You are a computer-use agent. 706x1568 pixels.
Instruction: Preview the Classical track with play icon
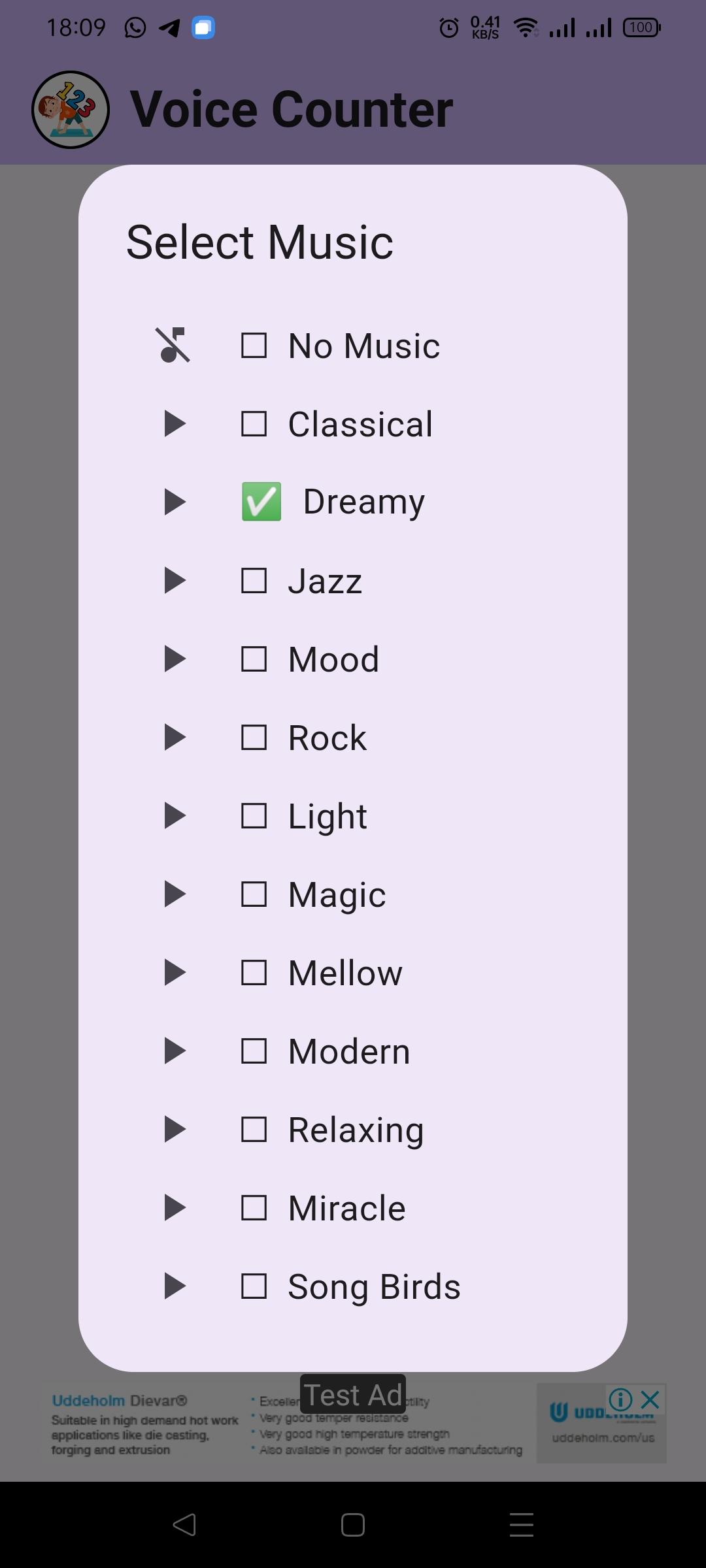tap(175, 424)
